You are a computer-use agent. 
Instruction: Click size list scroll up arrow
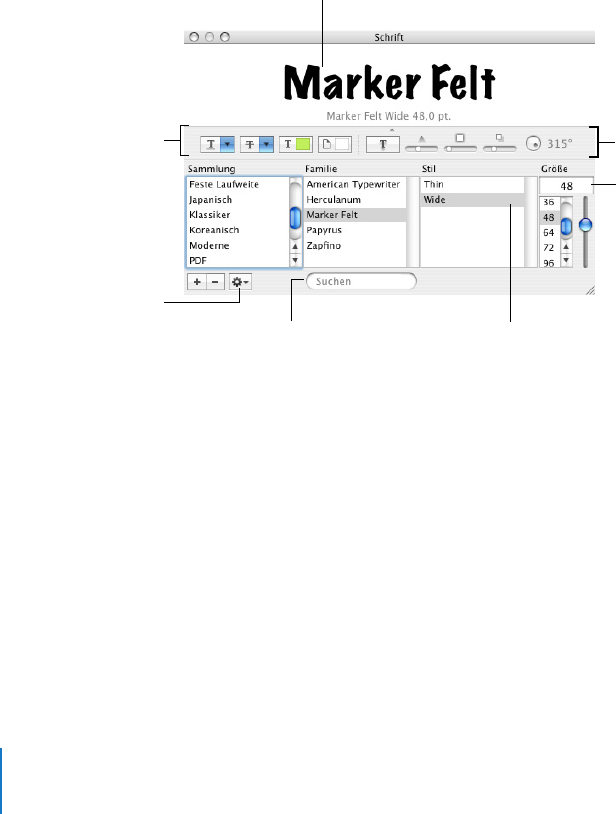(566, 247)
